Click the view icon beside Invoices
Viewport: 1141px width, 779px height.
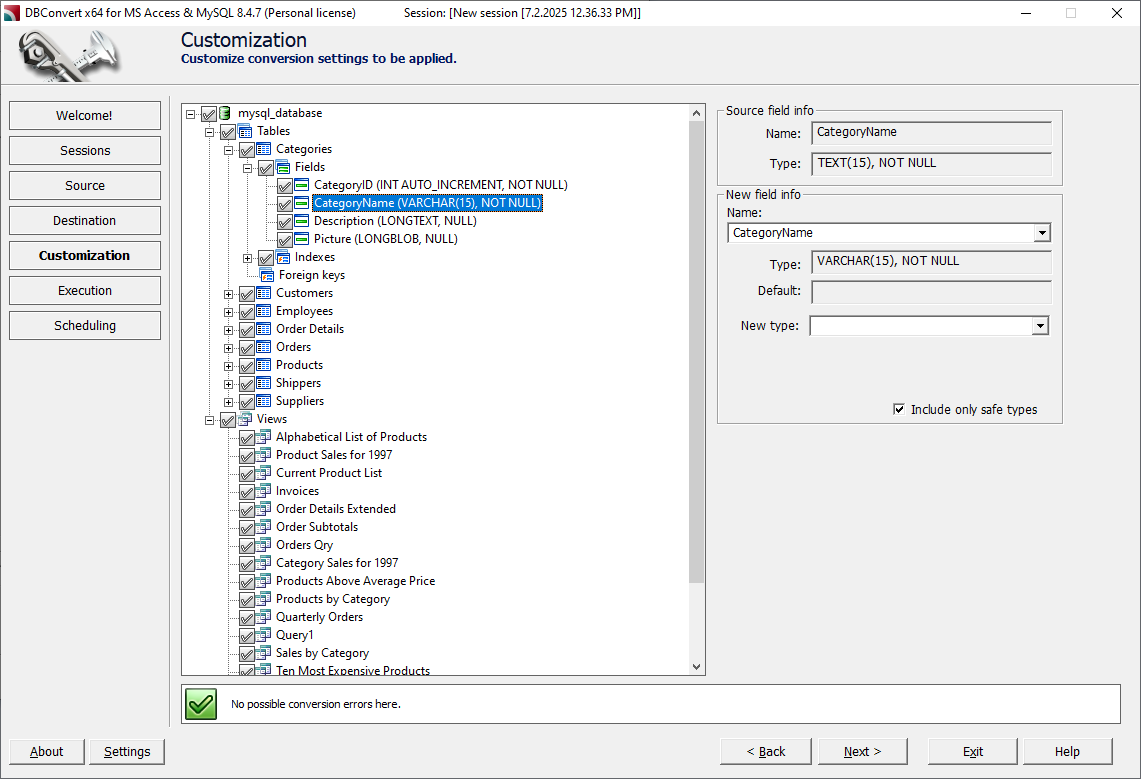click(x=263, y=490)
